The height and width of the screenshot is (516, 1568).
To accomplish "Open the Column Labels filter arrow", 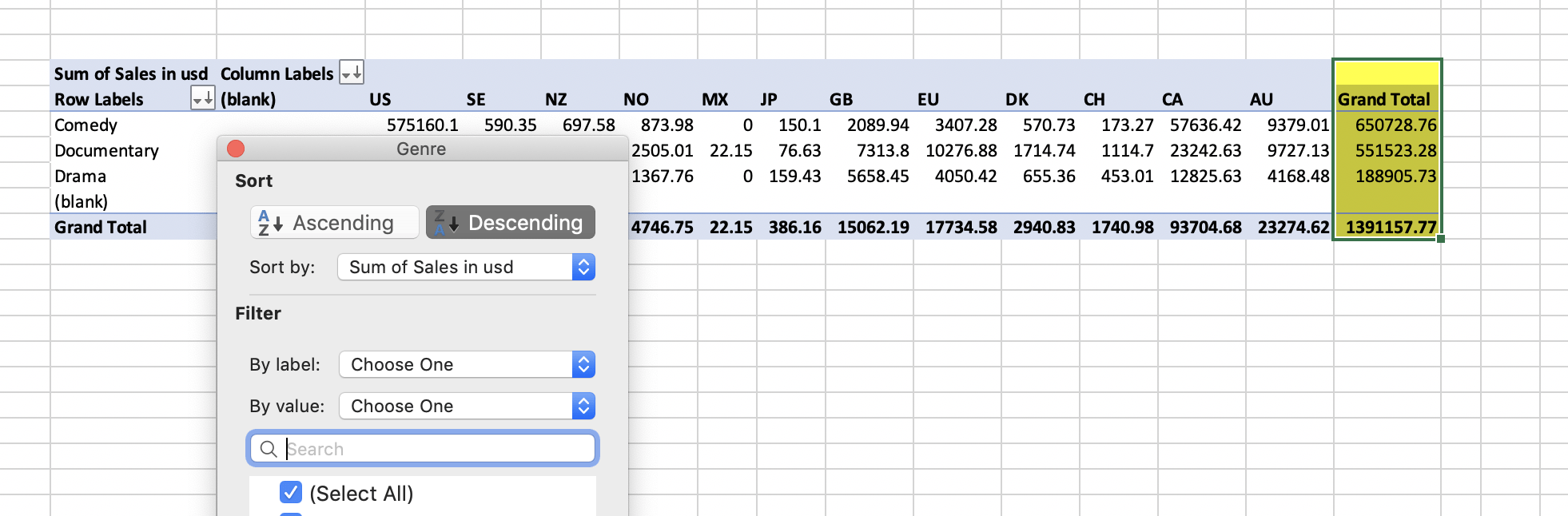I will 352,73.
